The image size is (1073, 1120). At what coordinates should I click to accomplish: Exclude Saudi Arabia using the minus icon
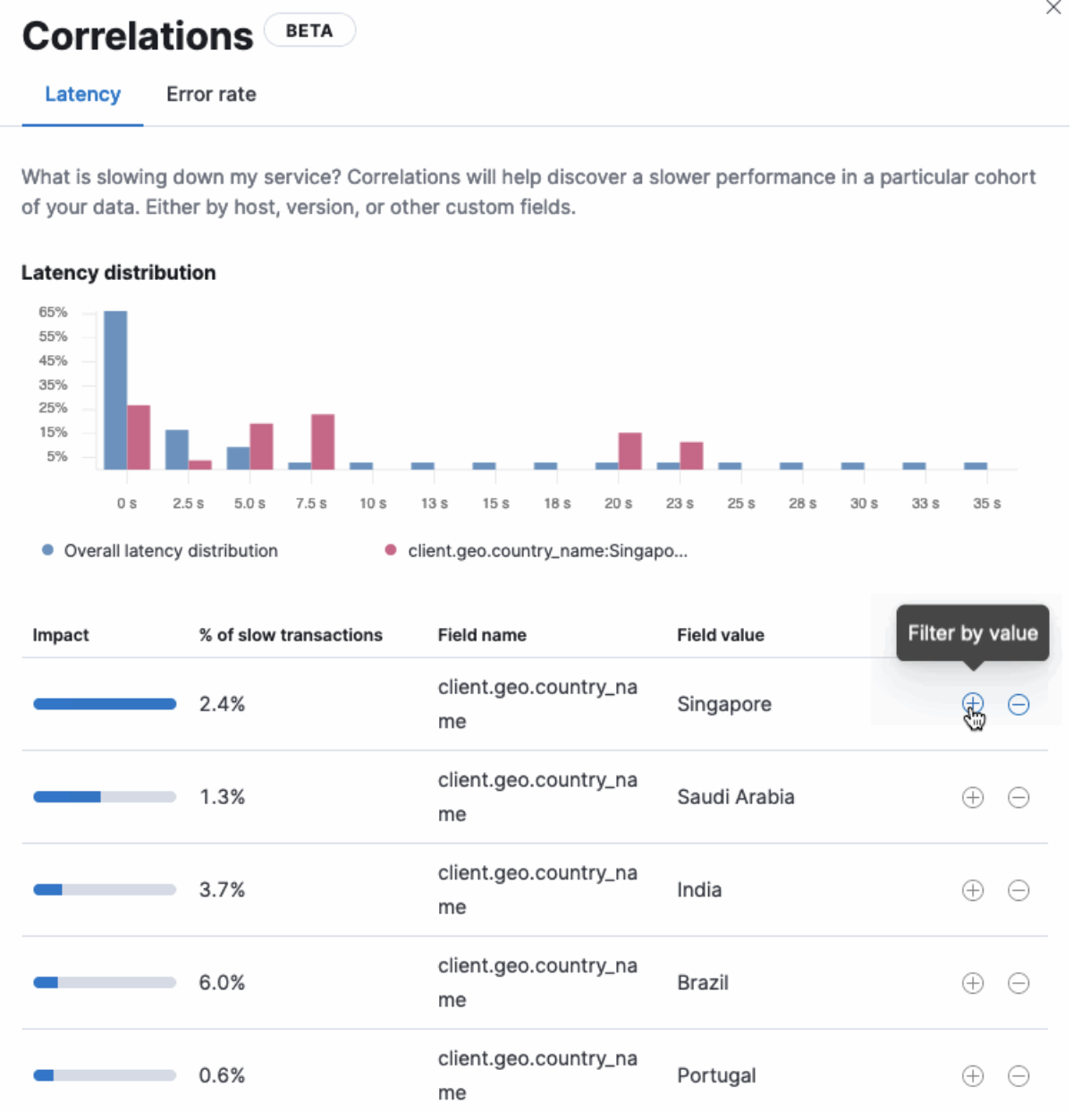click(x=1018, y=797)
